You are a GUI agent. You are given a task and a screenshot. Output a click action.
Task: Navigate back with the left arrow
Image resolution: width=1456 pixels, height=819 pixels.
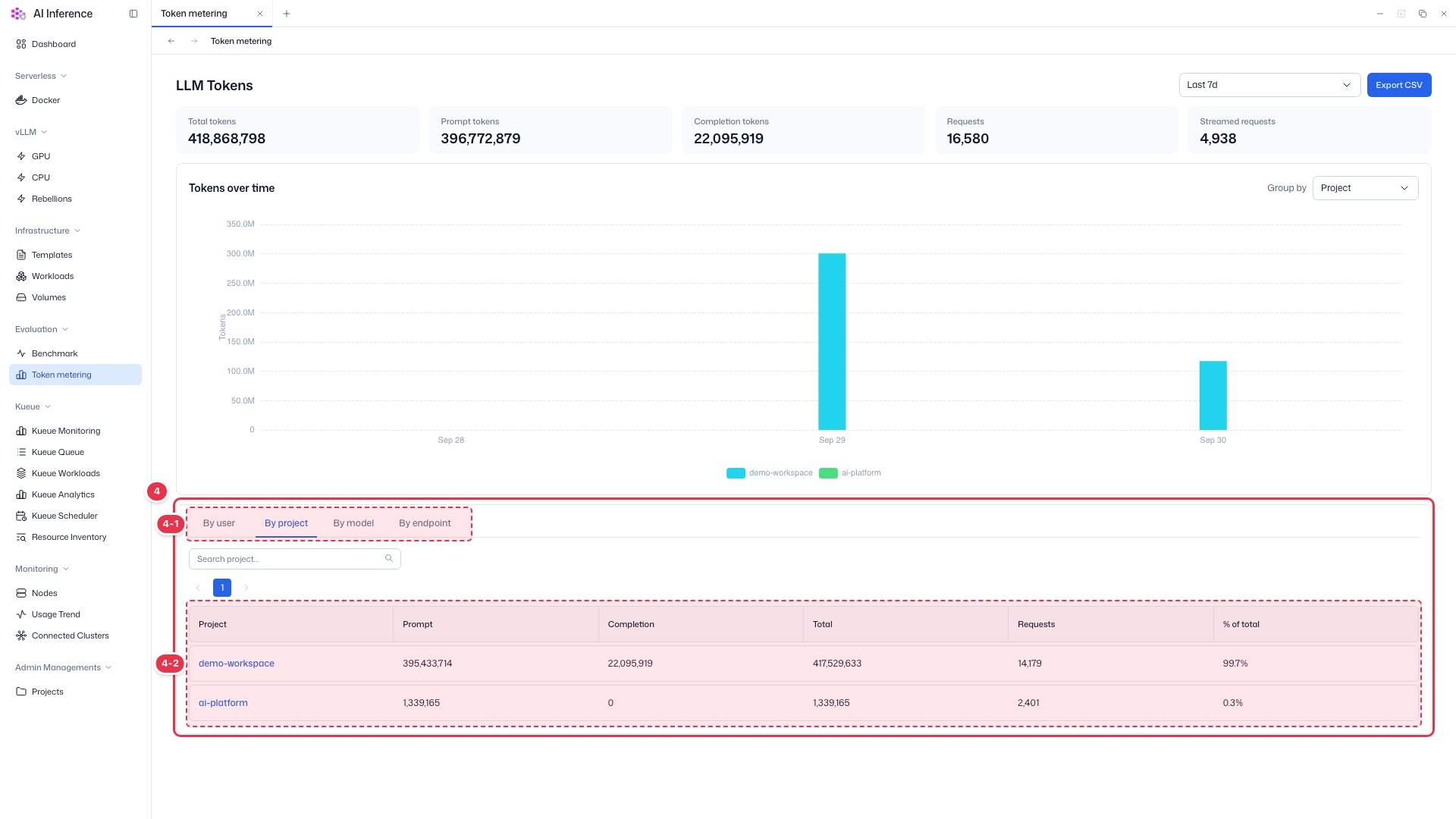(x=171, y=41)
